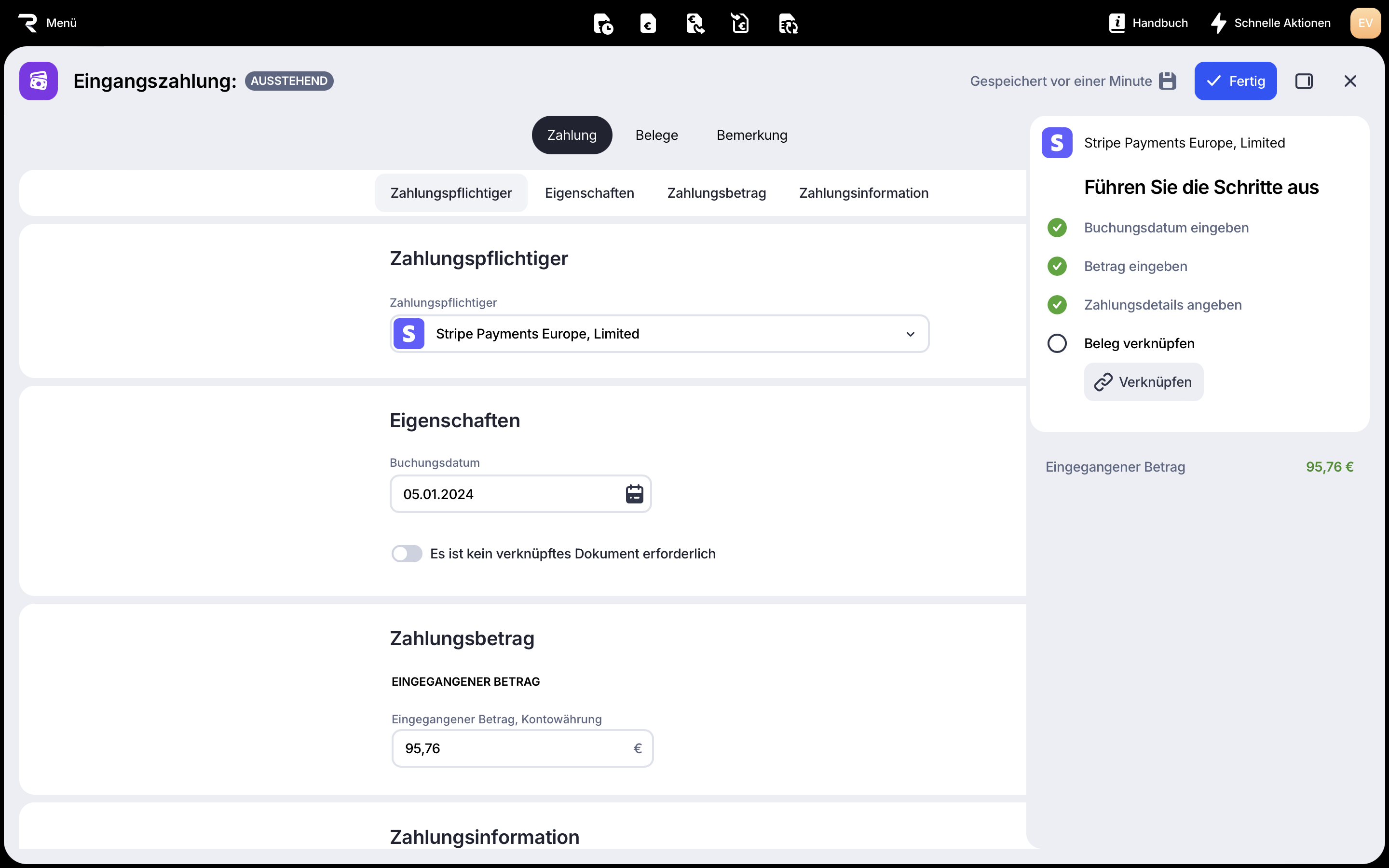The image size is (1389, 868).
Task: Enable 'kein verknüpftes Dokument erforderlich' switch
Action: [x=407, y=554]
